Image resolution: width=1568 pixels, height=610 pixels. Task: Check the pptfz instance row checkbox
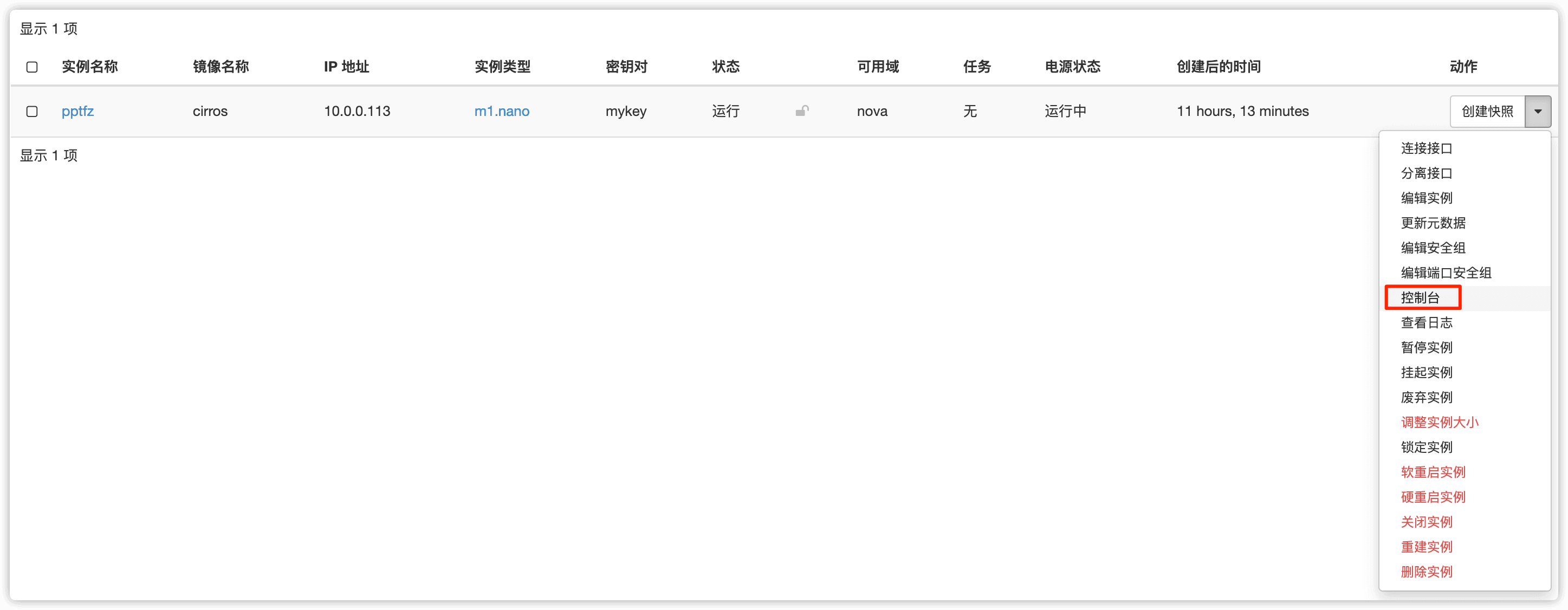point(33,112)
